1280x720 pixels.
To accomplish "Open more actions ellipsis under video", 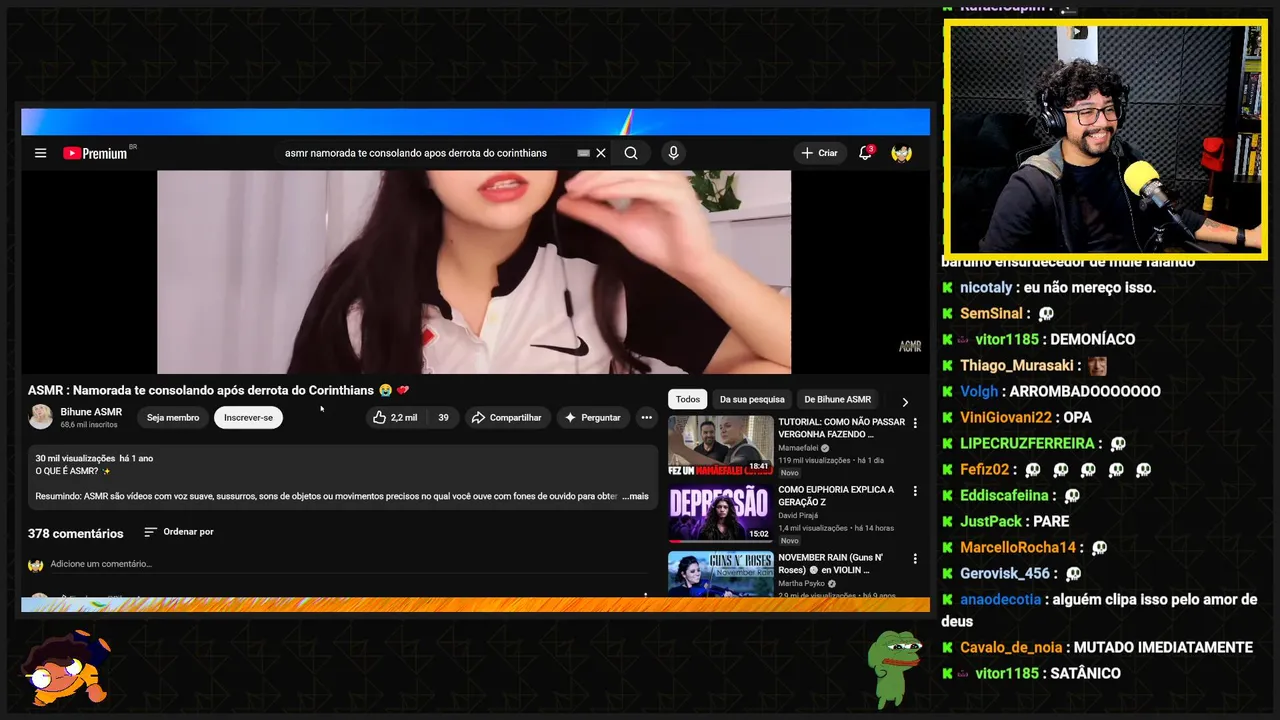I will pyautogui.click(x=647, y=417).
